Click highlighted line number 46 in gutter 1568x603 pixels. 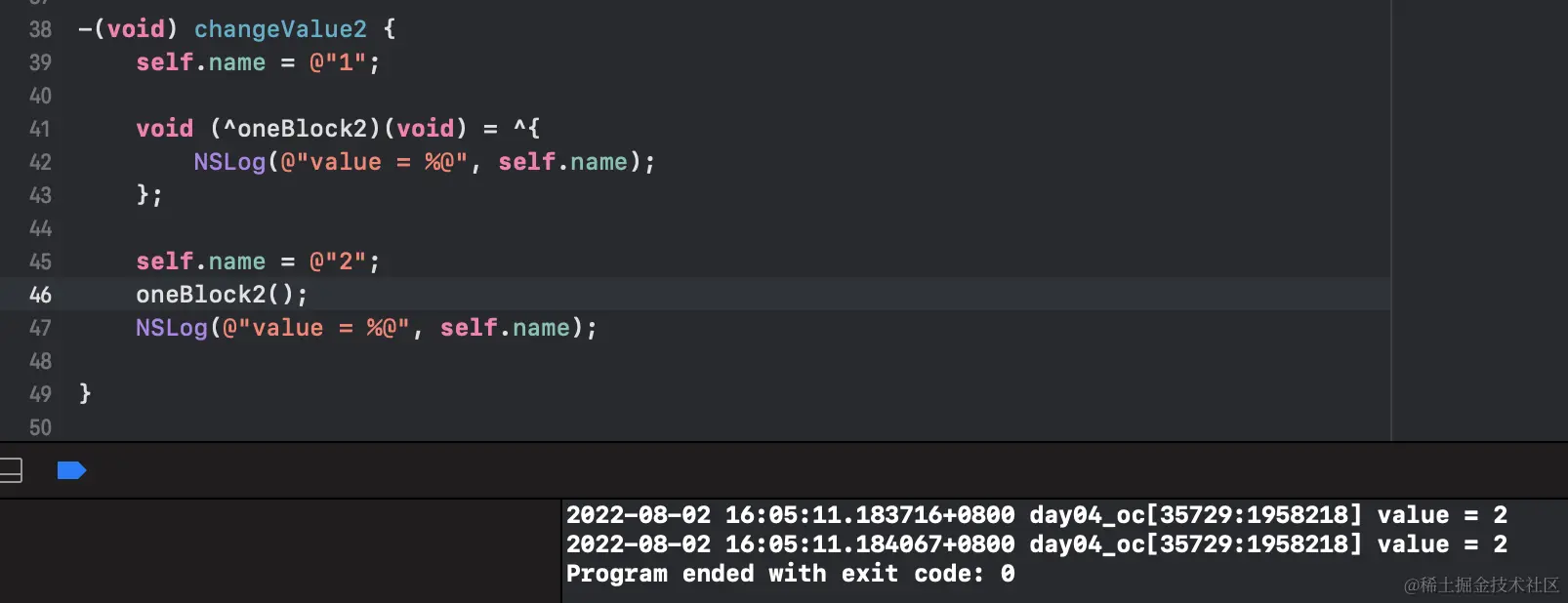click(x=40, y=295)
